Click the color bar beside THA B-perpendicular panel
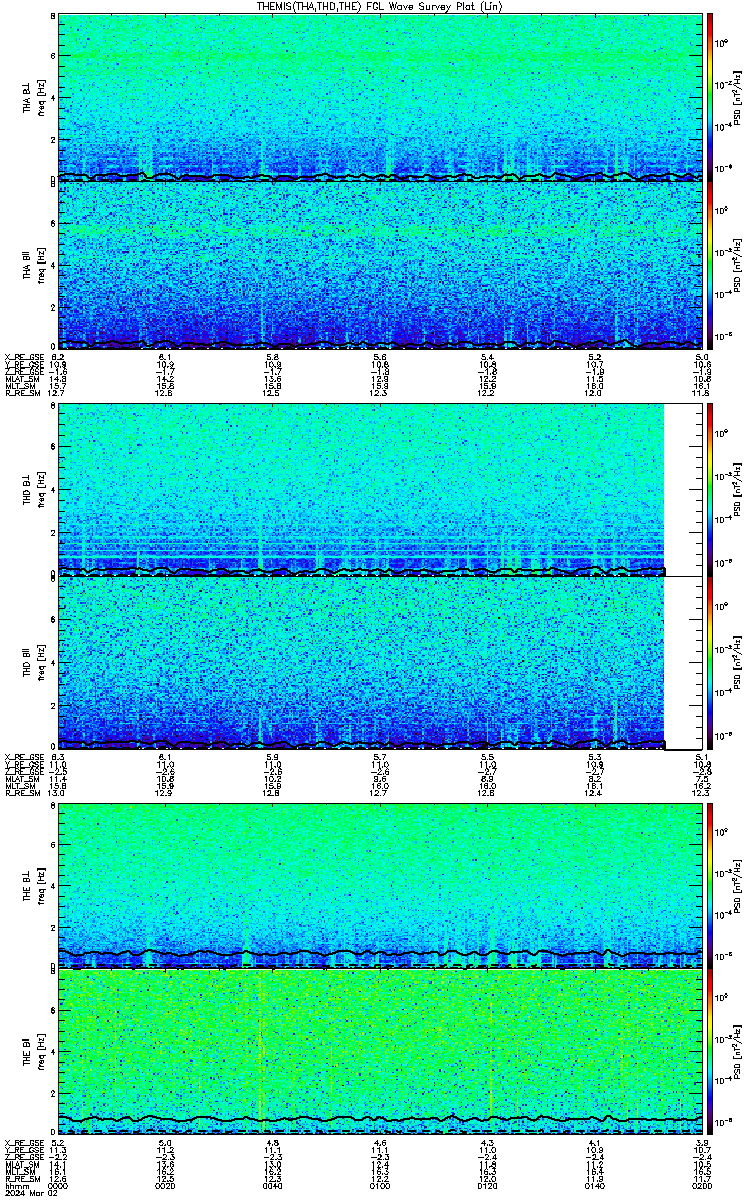This screenshot has height=1200, width=750. pyautogui.click(x=711, y=97)
